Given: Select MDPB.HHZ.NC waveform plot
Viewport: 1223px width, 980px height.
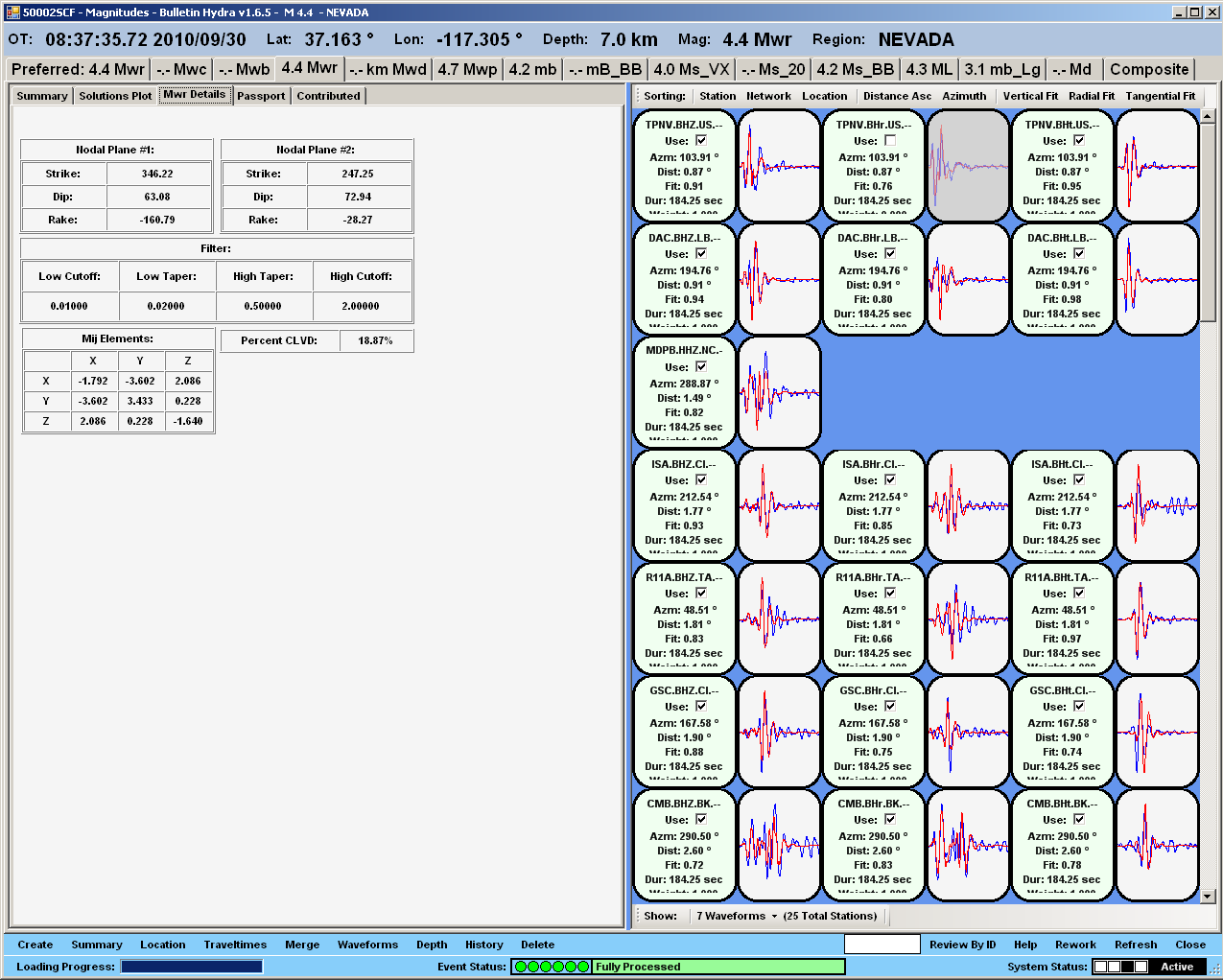Looking at the screenshot, I should click(x=780, y=392).
